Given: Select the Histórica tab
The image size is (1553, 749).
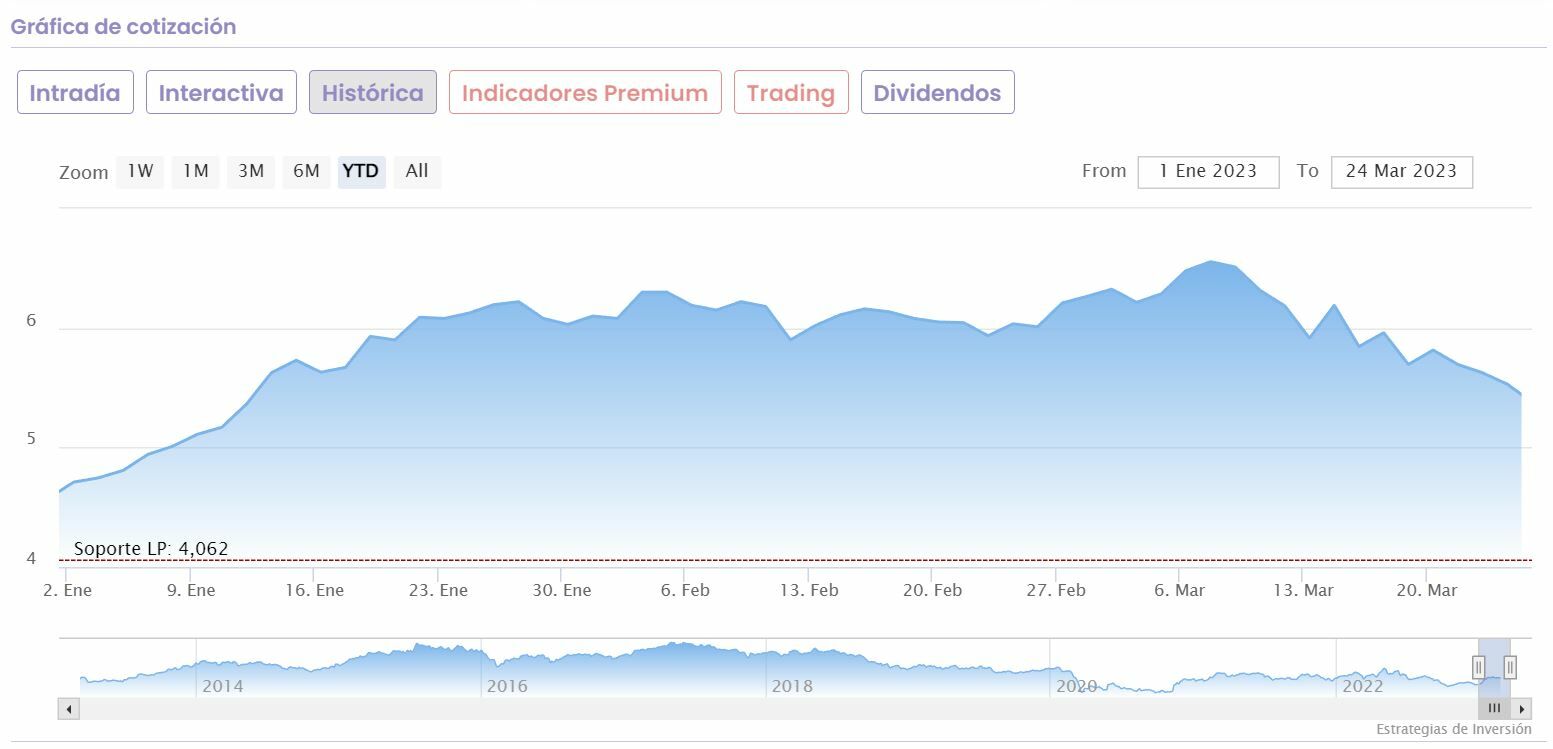Looking at the screenshot, I should 372,93.
